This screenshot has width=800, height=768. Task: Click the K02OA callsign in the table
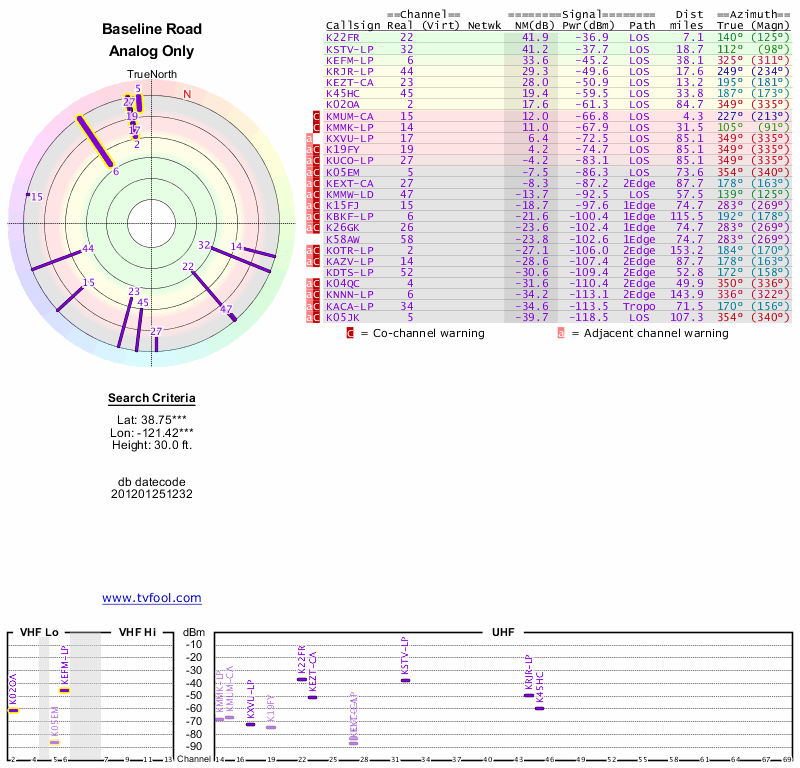(343, 105)
